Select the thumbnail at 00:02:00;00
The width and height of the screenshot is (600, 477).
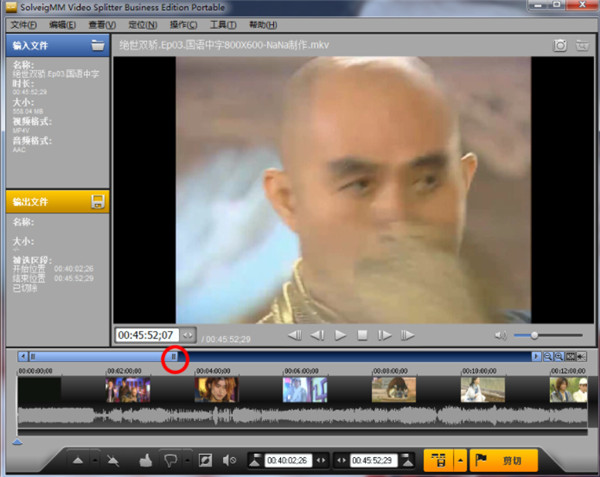(x=128, y=389)
